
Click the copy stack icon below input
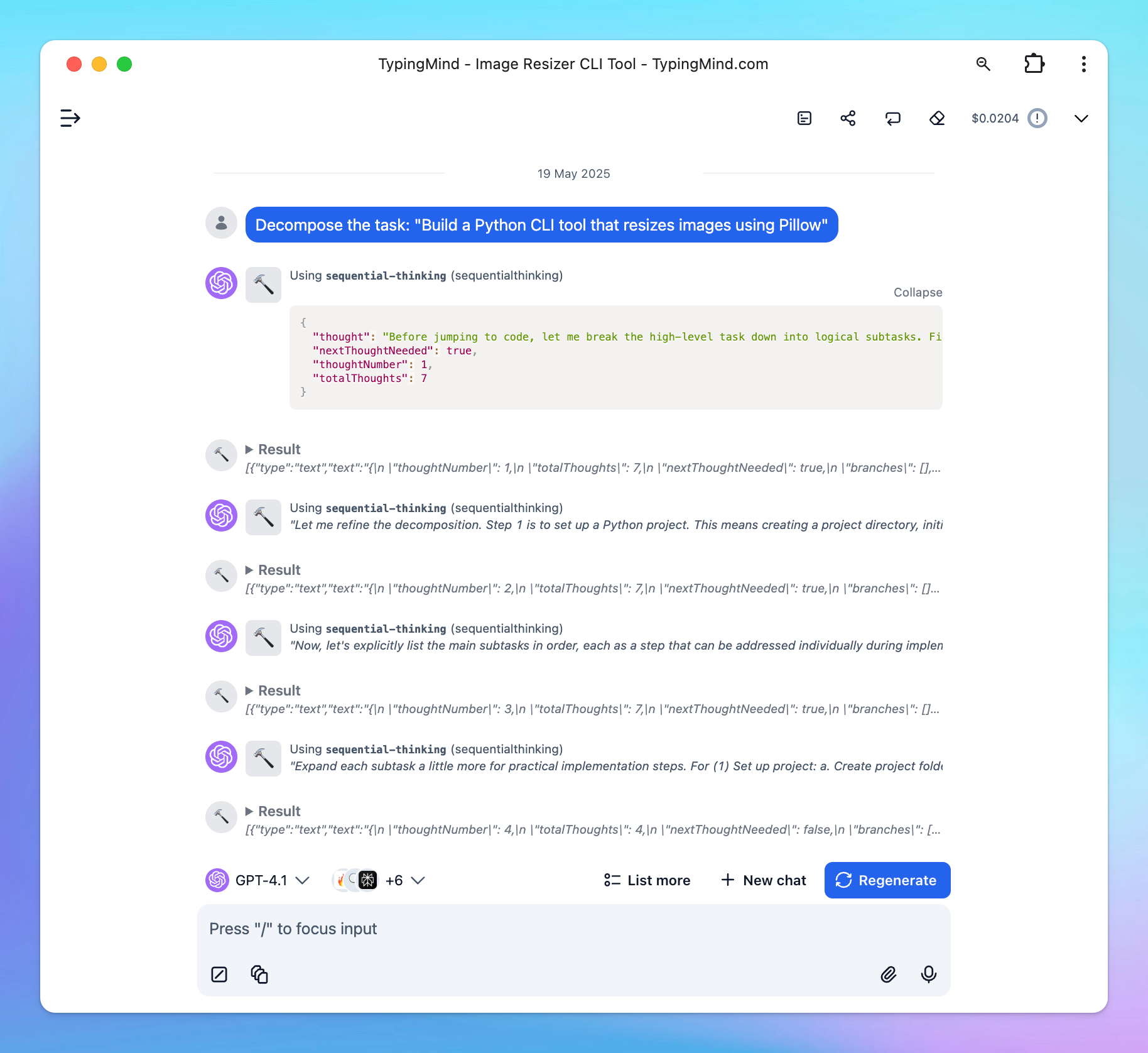(x=259, y=974)
